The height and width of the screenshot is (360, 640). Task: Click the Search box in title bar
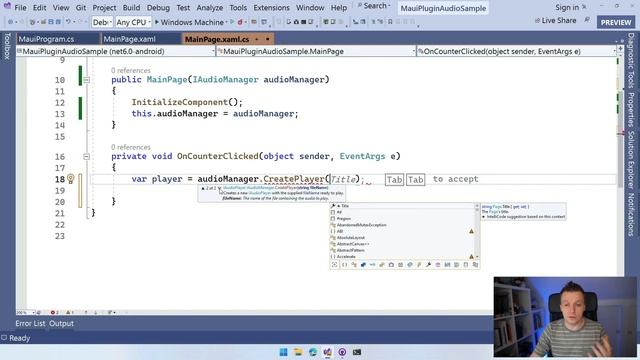click(x=374, y=6)
